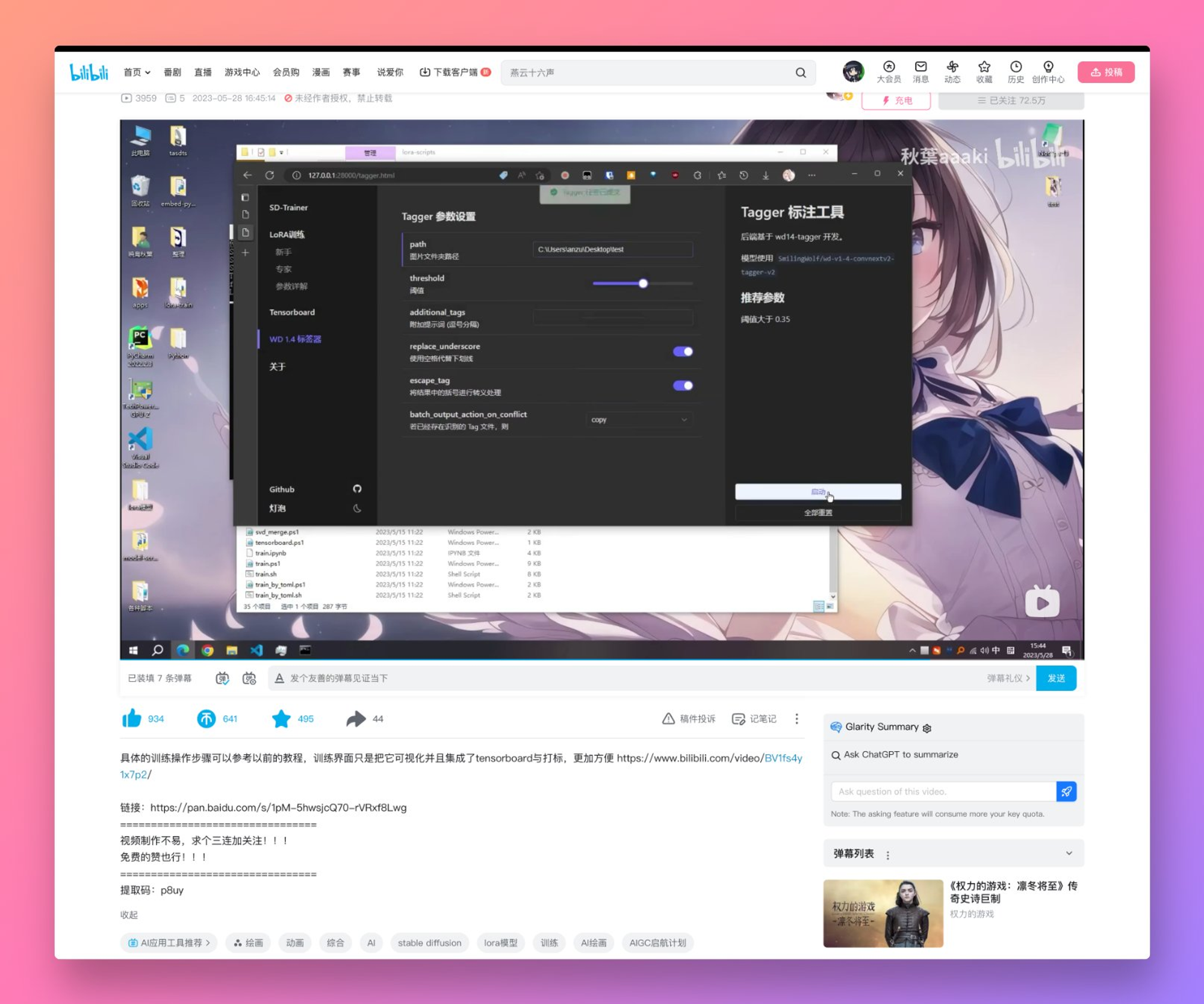The width and height of the screenshot is (1204, 1004).
Task: Send the Glarity question with rocket button
Action: (x=1066, y=792)
